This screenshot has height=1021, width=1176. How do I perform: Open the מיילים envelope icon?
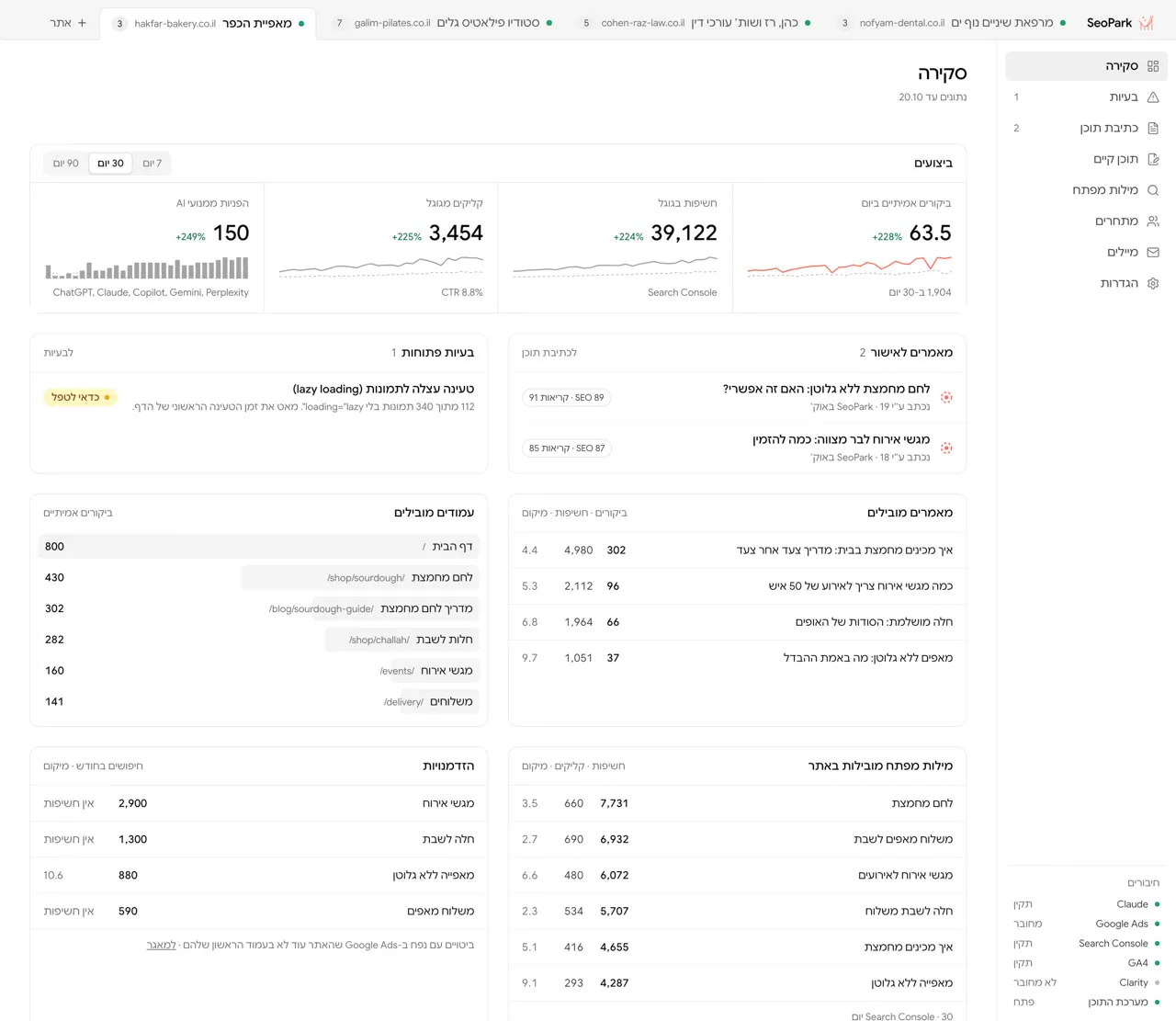click(x=1153, y=253)
